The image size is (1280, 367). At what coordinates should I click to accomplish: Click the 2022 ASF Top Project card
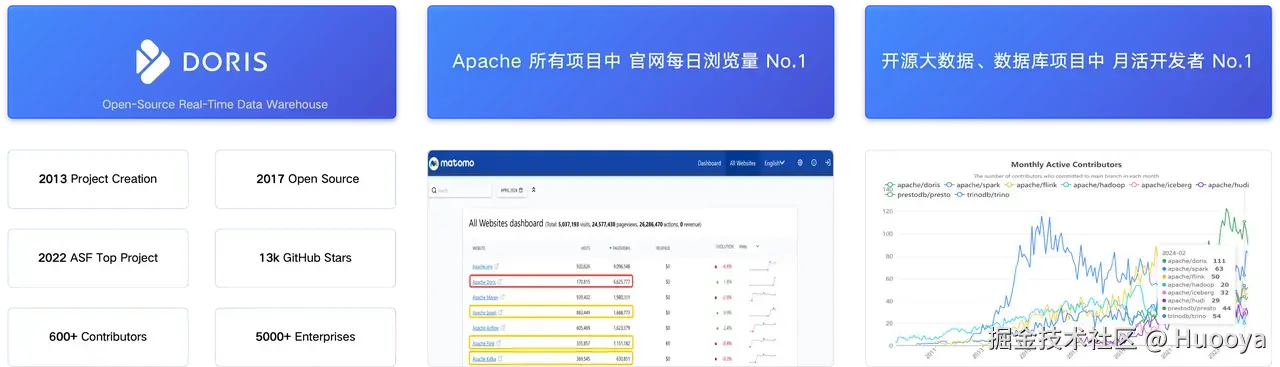[98, 258]
